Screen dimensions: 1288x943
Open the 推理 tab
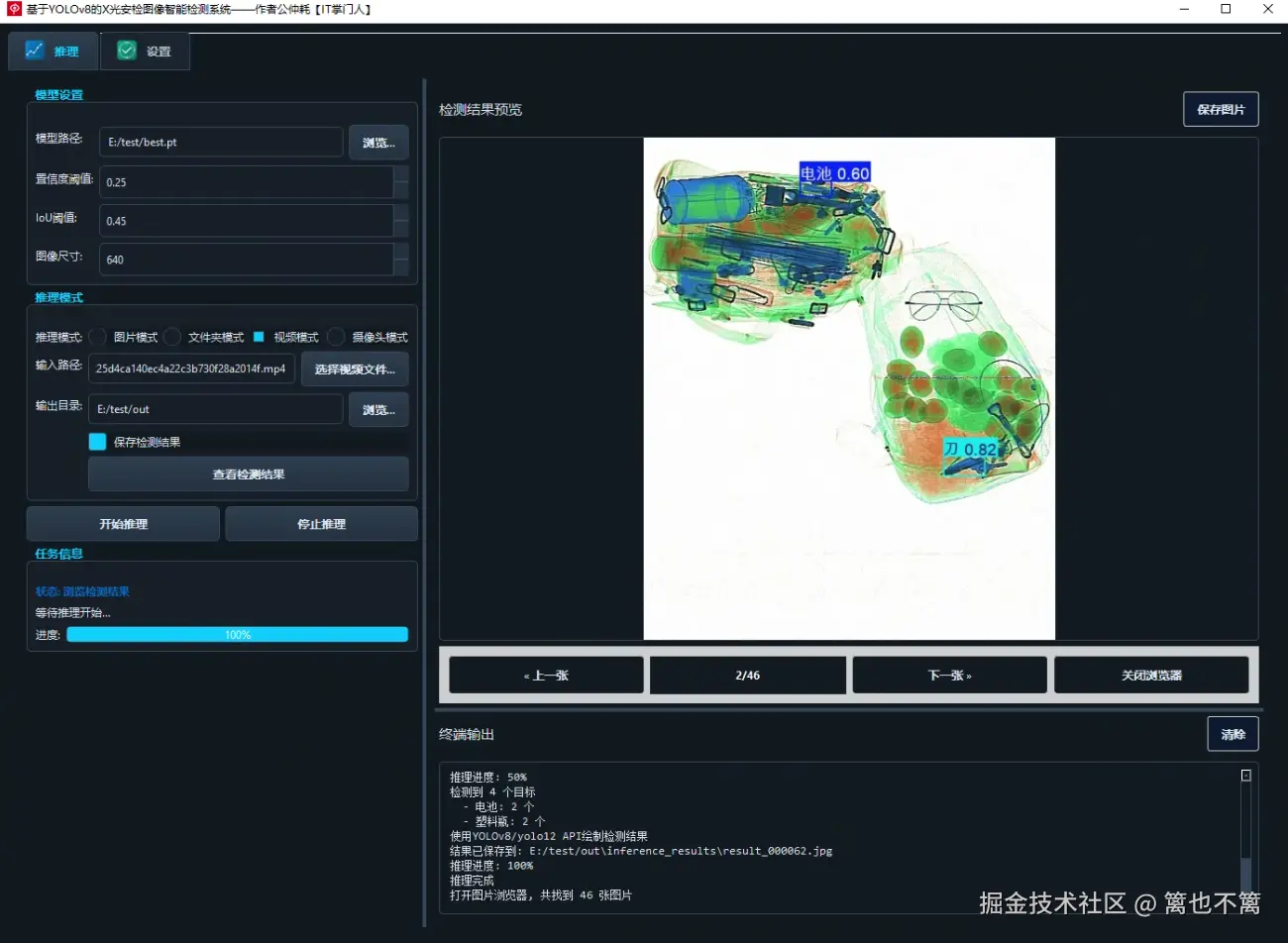(54, 52)
